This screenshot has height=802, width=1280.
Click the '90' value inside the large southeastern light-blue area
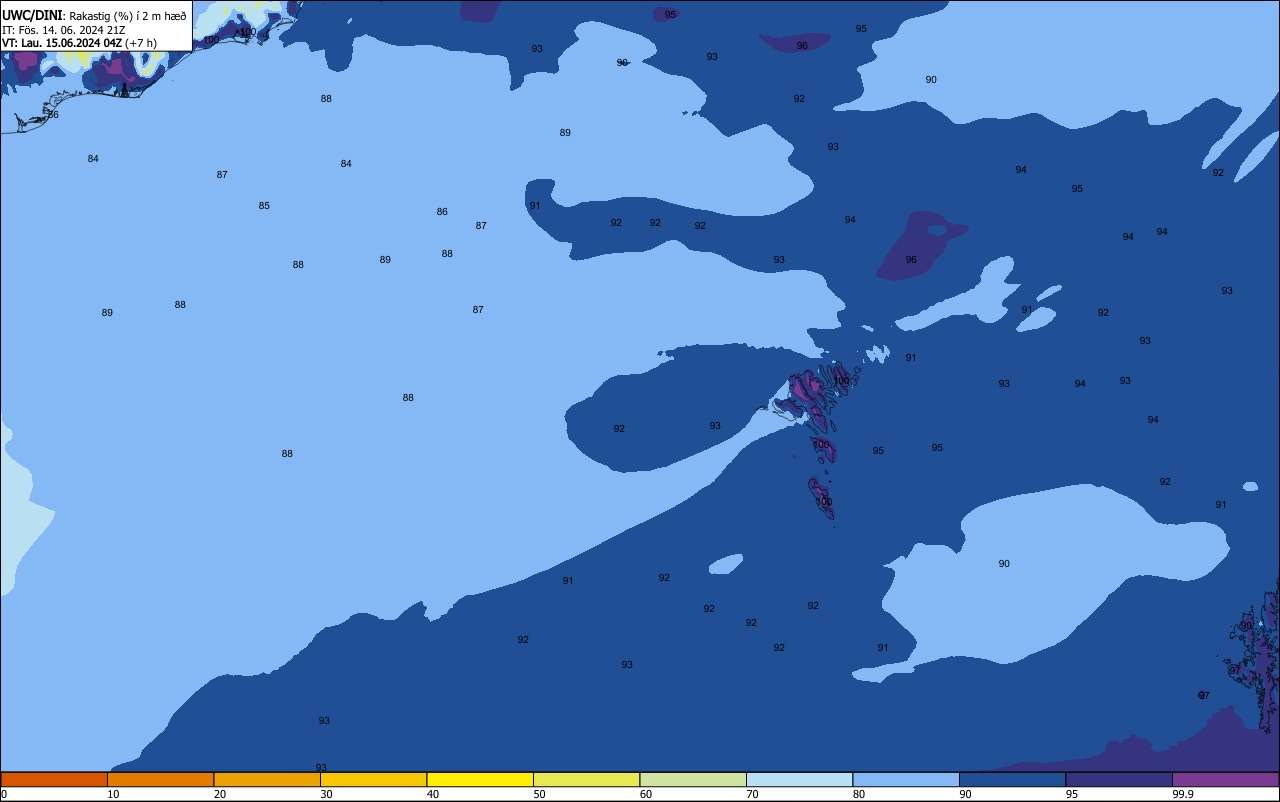1004,564
